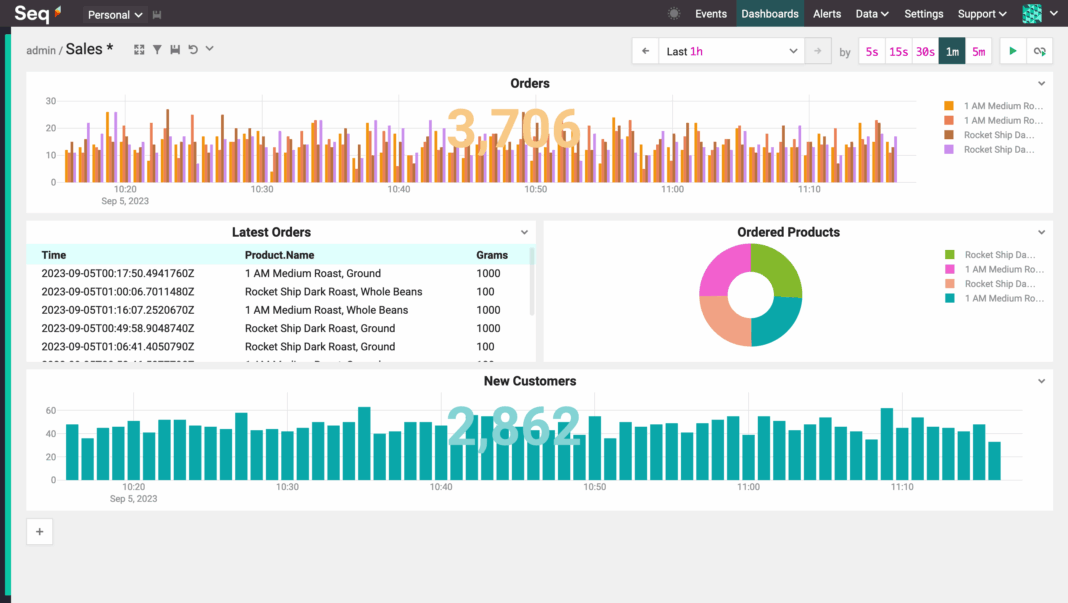The height and width of the screenshot is (603, 1068).
Task: Select the 5s interval option
Action: (x=872, y=51)
